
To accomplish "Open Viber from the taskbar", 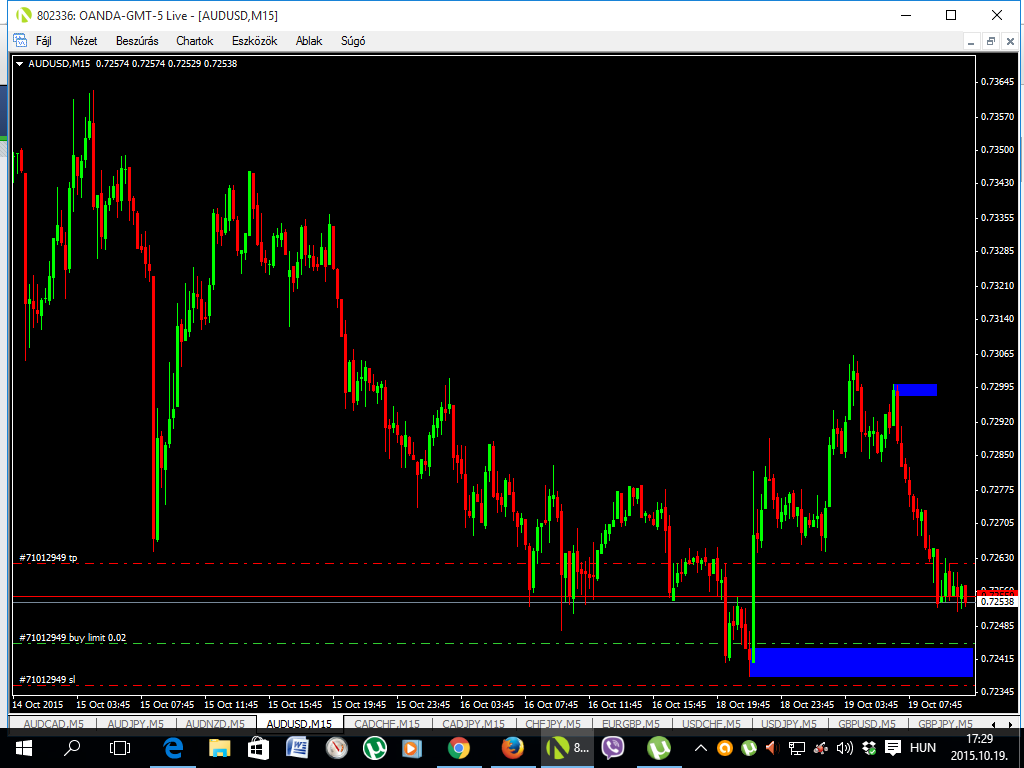I will pos(613,747).
